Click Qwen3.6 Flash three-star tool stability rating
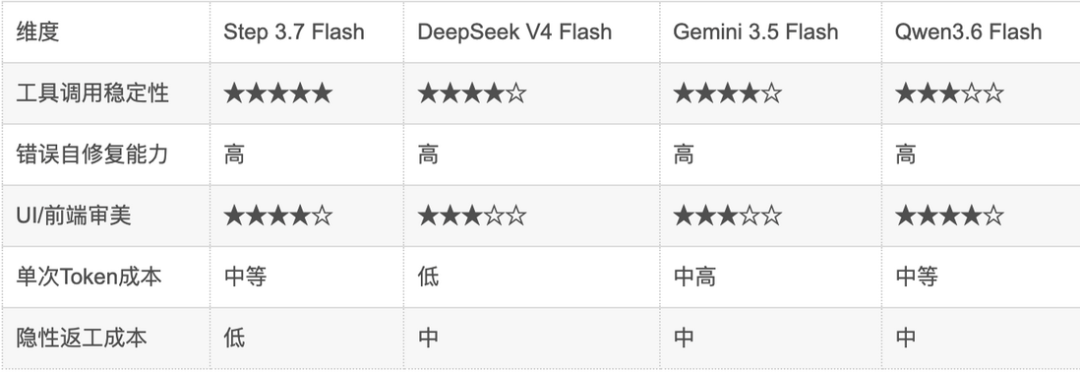 (949, 93)
